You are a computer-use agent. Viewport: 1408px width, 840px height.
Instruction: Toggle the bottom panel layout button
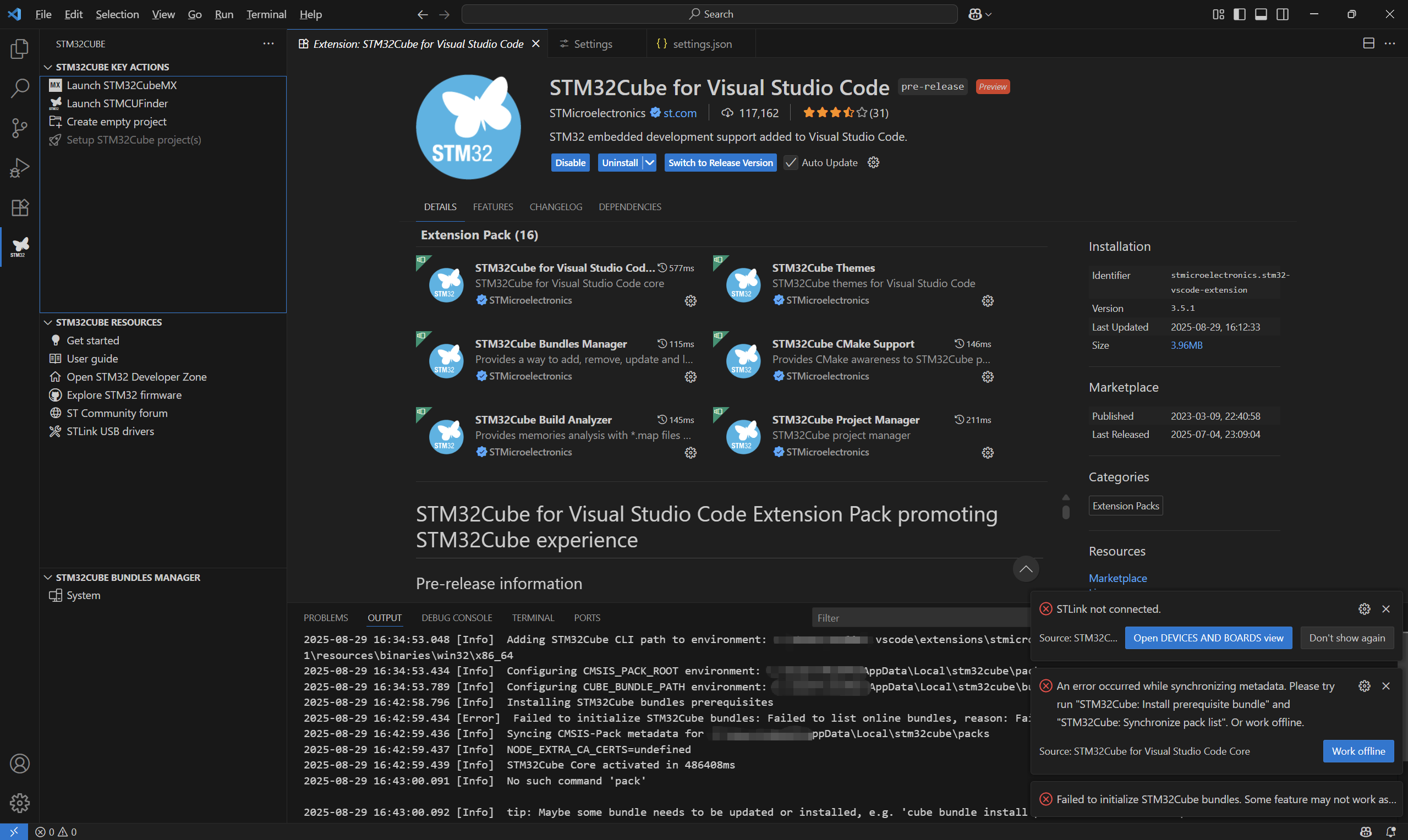tap(1260, 14)
